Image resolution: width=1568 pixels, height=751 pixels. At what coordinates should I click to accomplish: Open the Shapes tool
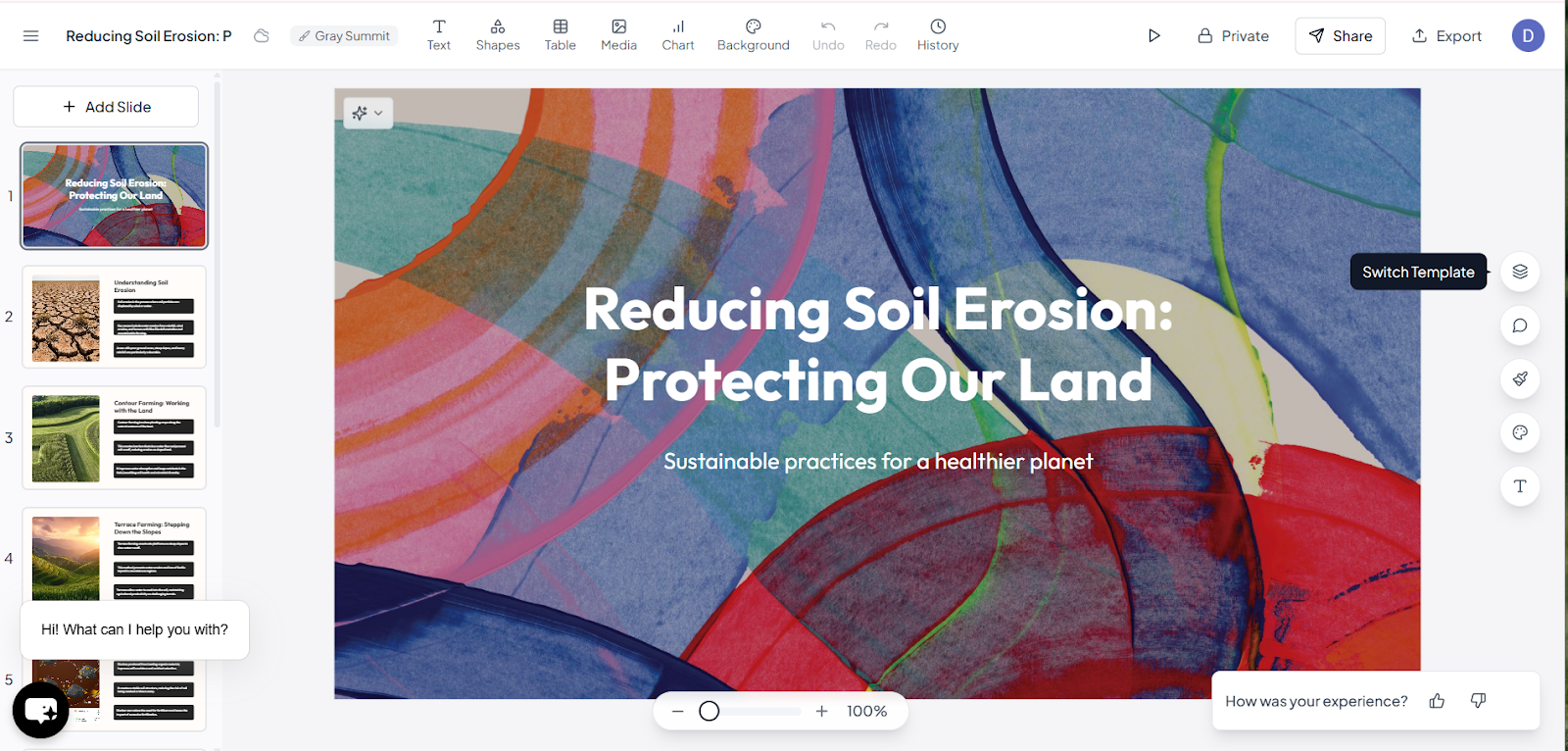(498, 35)
